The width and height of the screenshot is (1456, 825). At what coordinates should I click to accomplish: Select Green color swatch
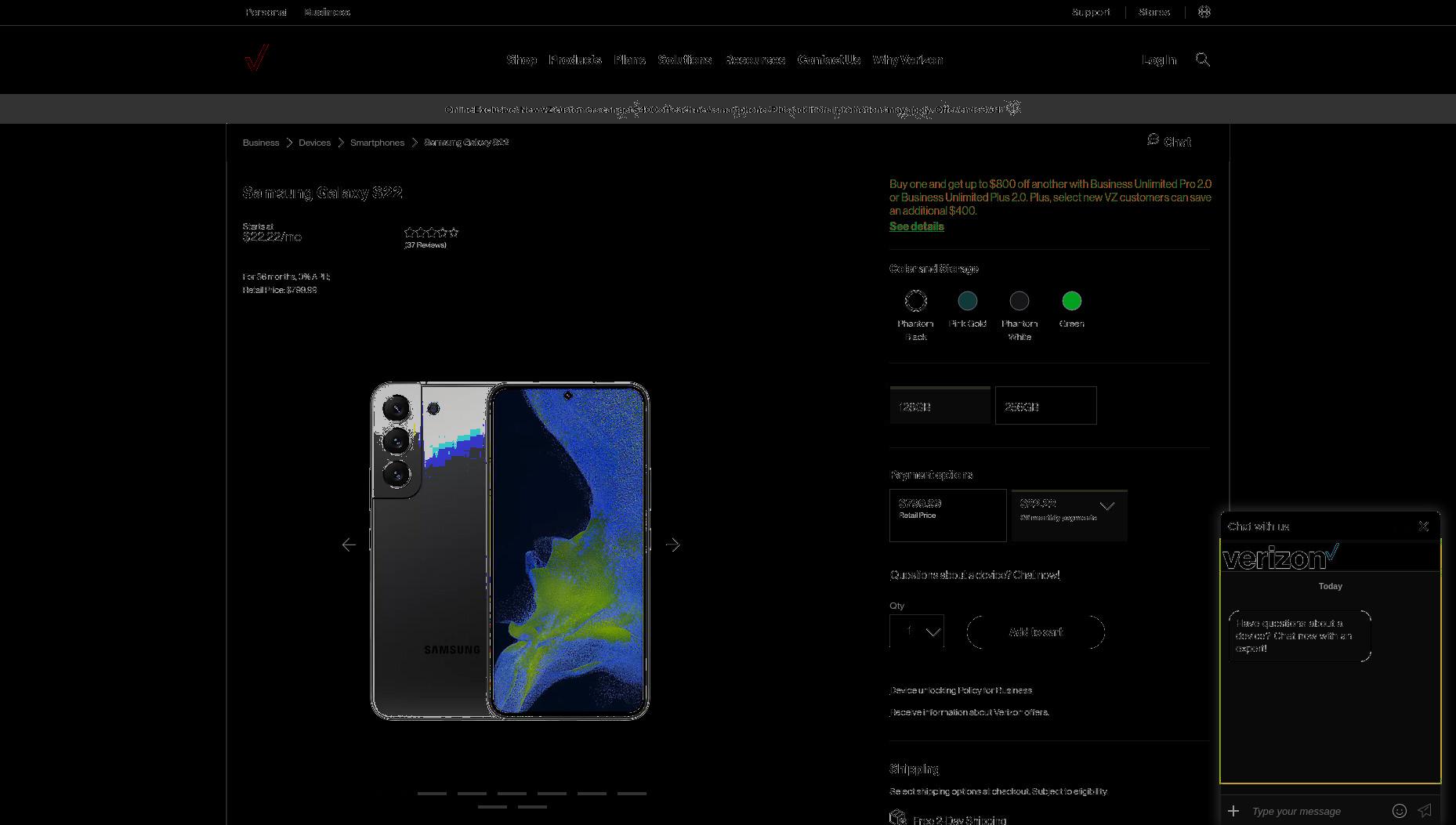click(x=1072, y=301)
